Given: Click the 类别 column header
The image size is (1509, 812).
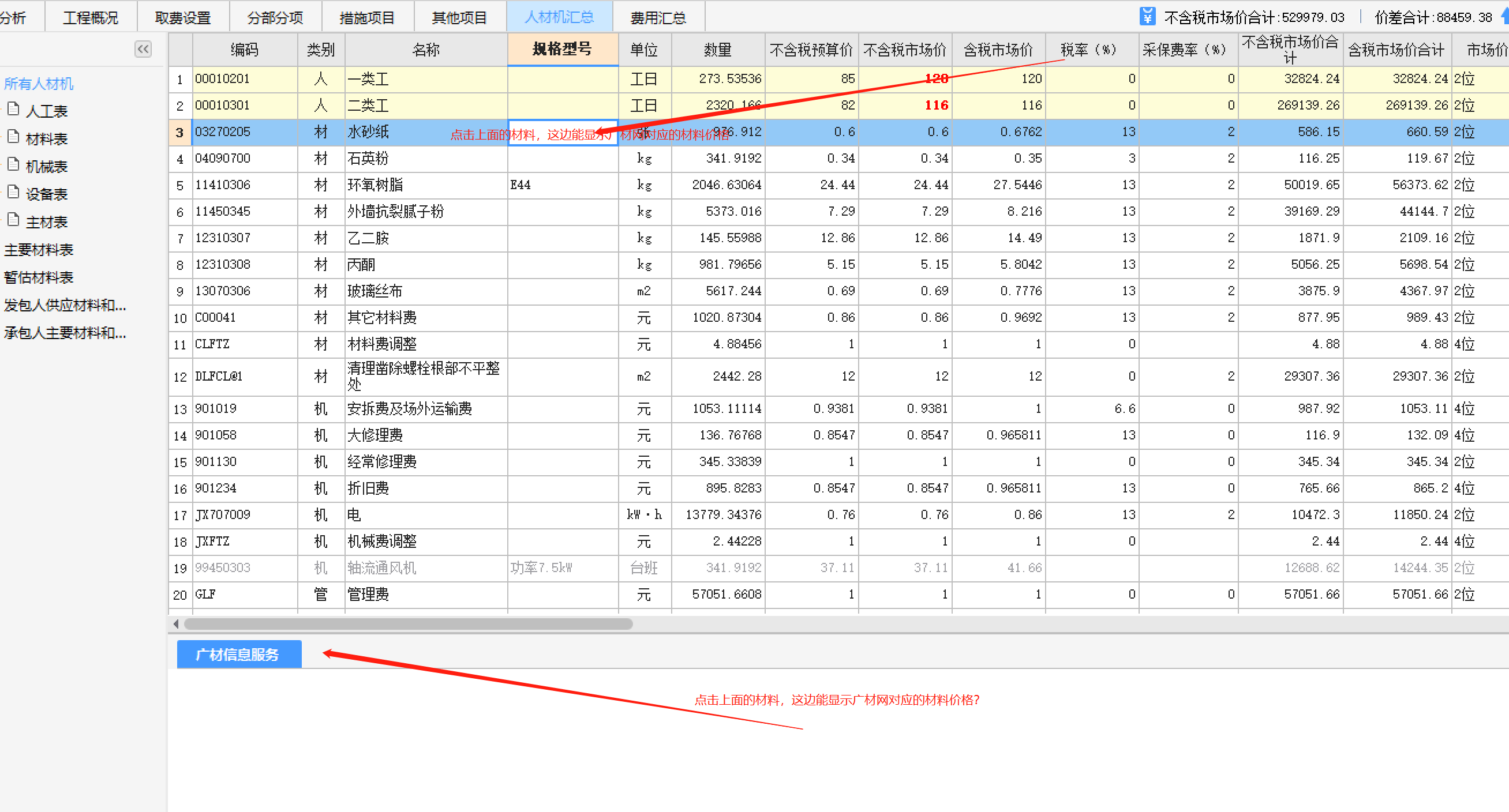Looking at the screenshot, I should point(321,50).
